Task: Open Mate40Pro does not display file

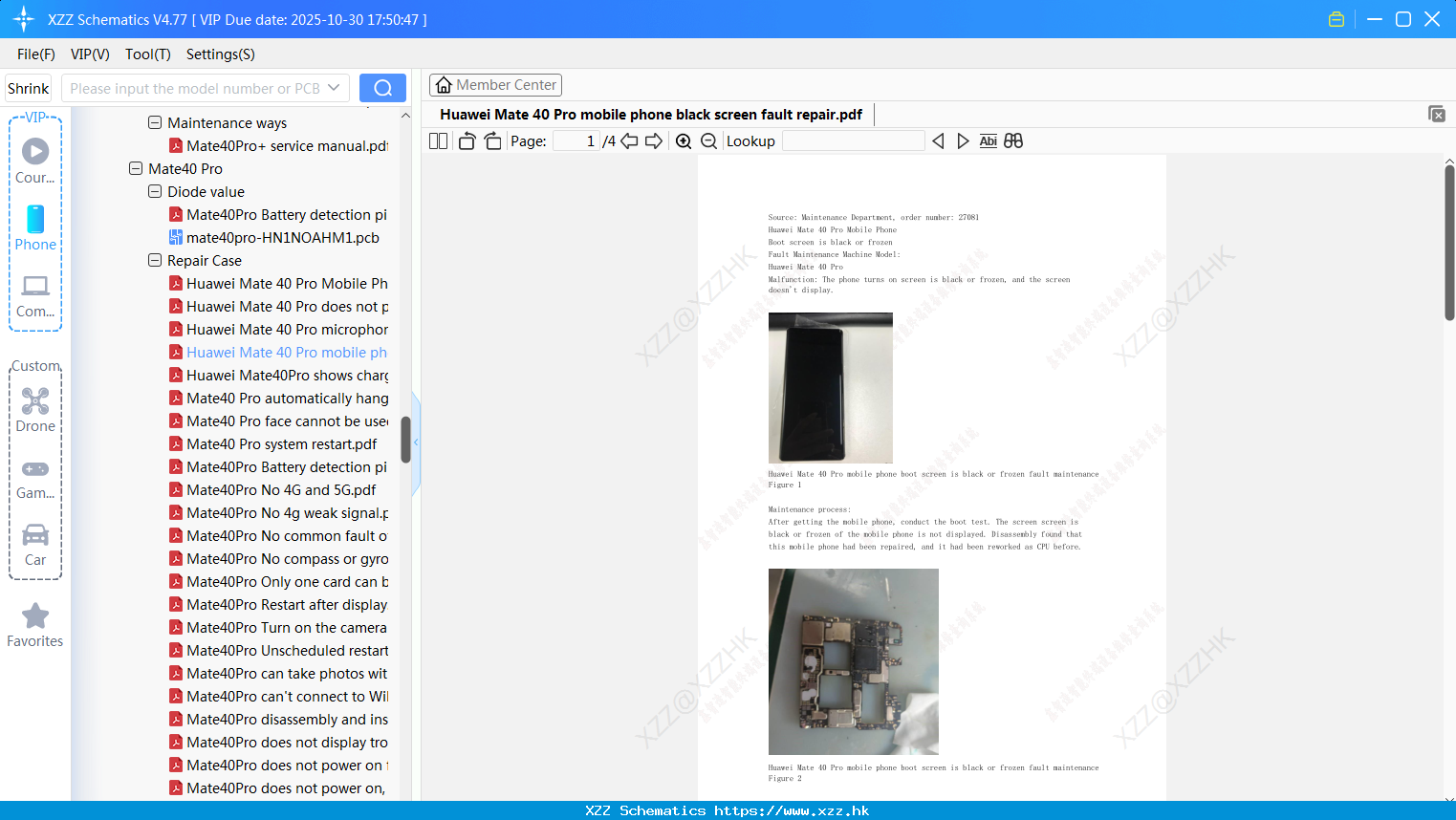Action: [x=278, y=742]
